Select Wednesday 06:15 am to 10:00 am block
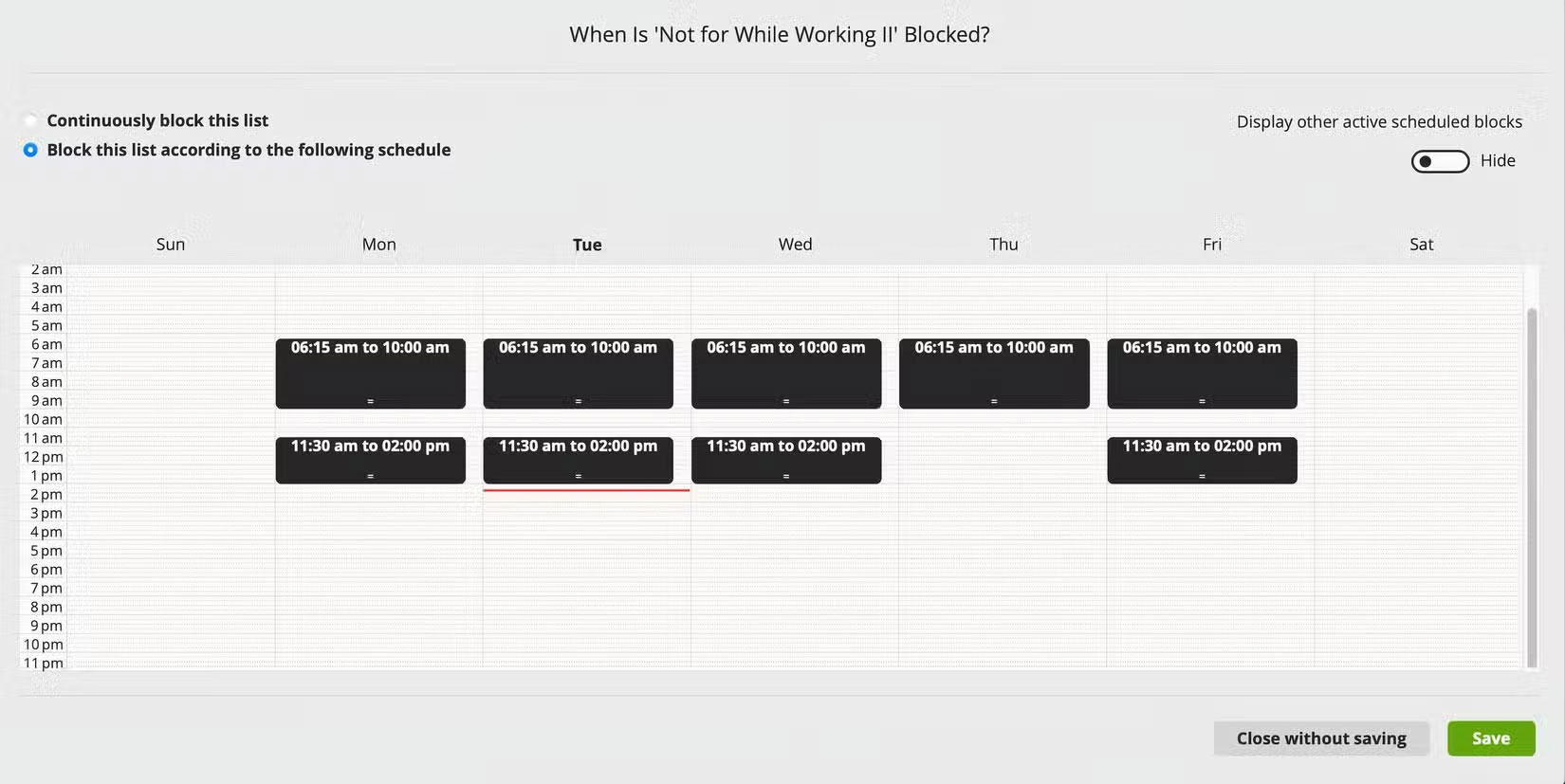Image resolution: width=1565 pixels, height=784 pixels. tap(786, 374)
